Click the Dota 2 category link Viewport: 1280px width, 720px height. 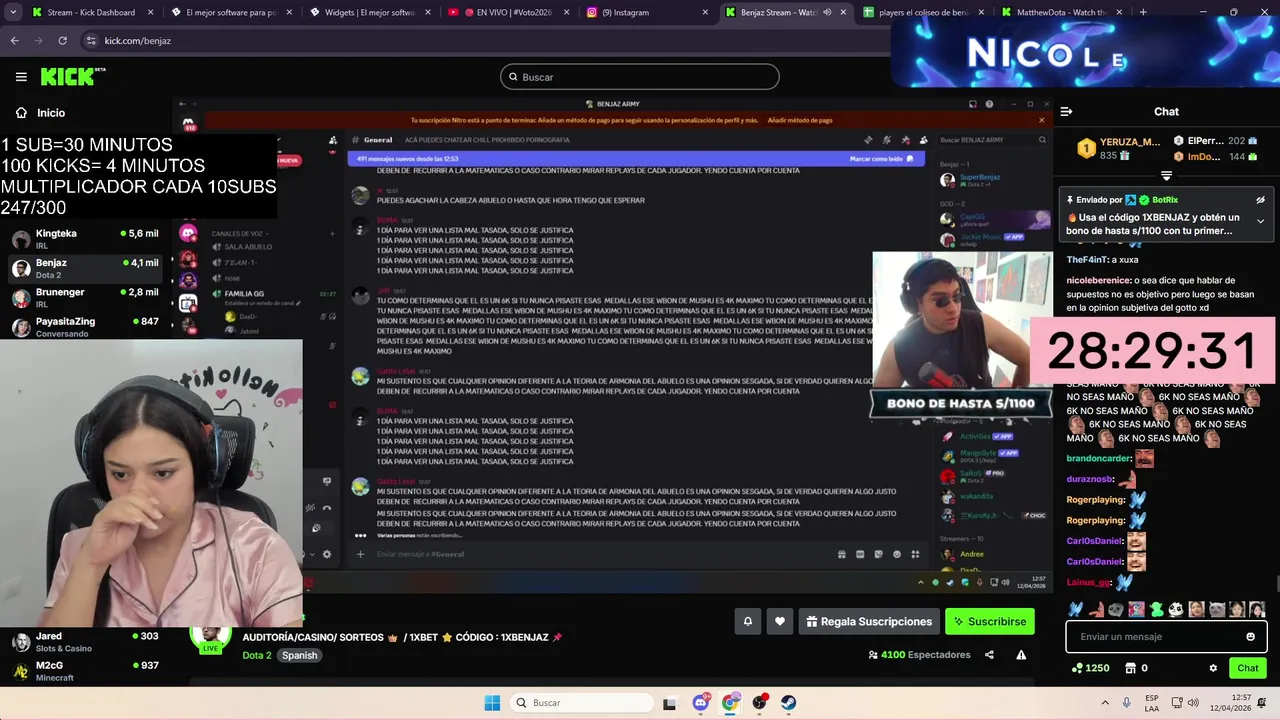[x=256, y=655]
